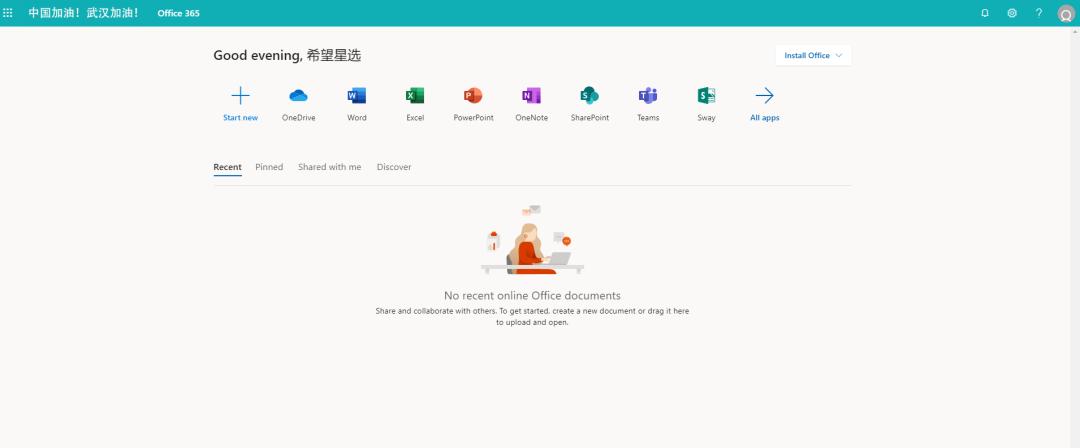Open the Sway app
1080x448 pixels.
tap(706, 95)
